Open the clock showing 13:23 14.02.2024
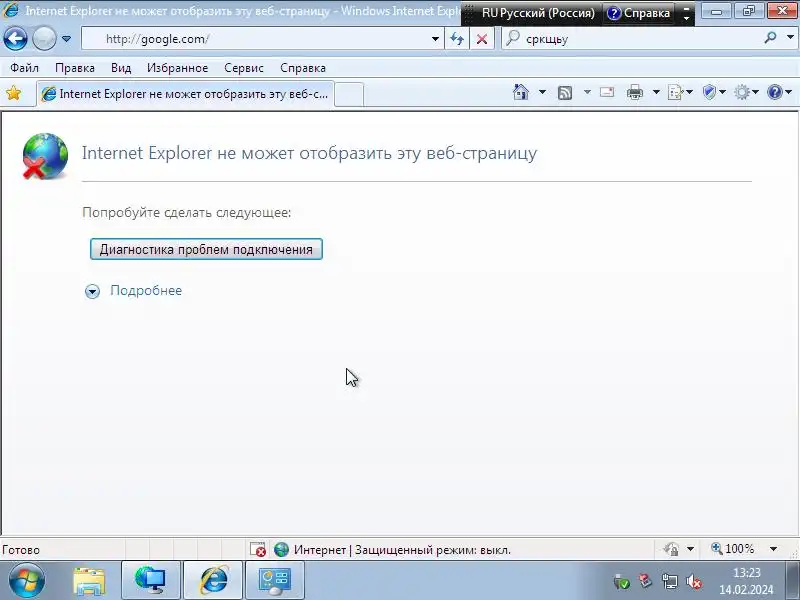Image resolution: width=800 pixels, height=600 pixels. click(746, 581)
